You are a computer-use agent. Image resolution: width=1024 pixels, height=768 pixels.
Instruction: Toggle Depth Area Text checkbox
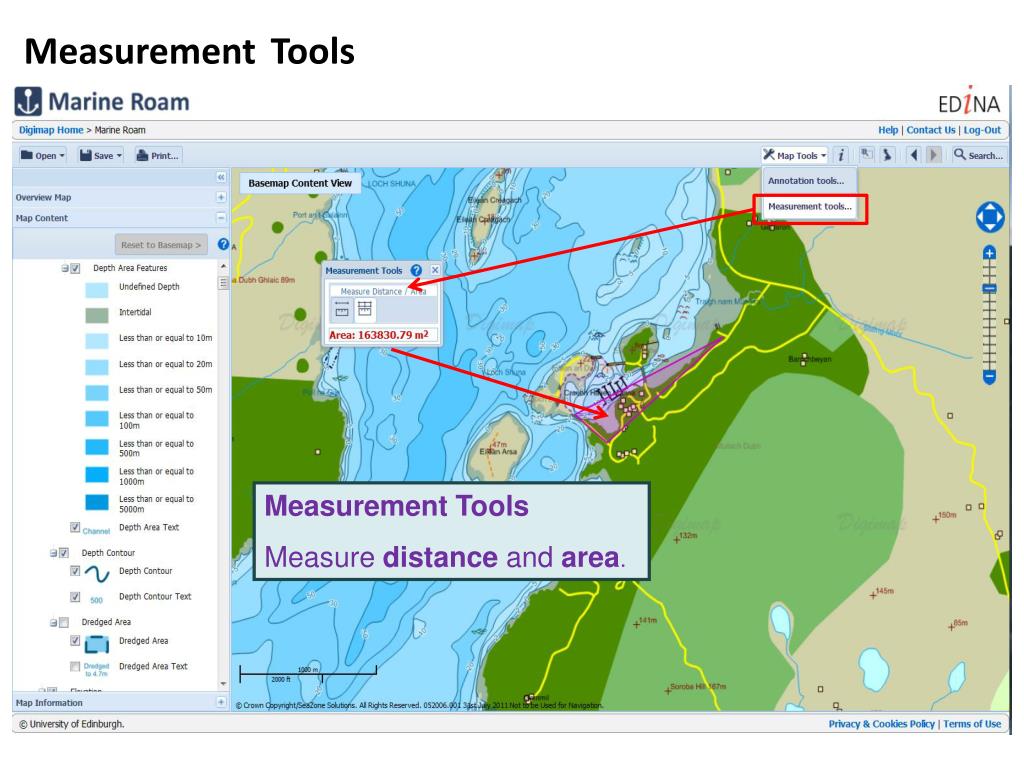(x=75, y=527)
